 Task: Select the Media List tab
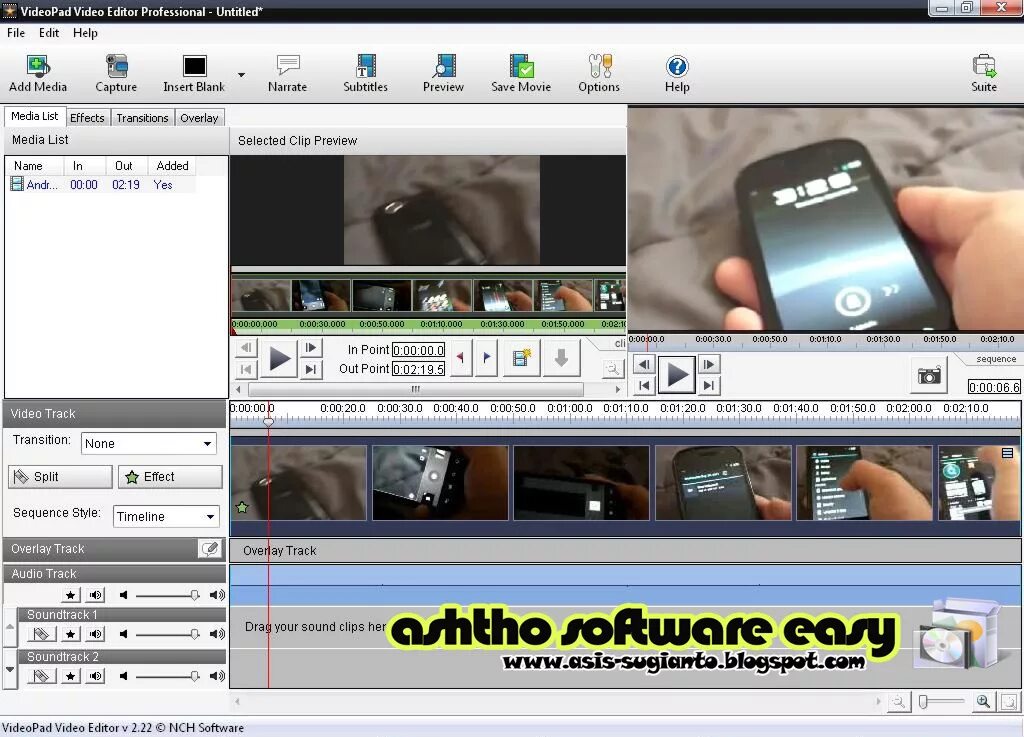[35, 116]
